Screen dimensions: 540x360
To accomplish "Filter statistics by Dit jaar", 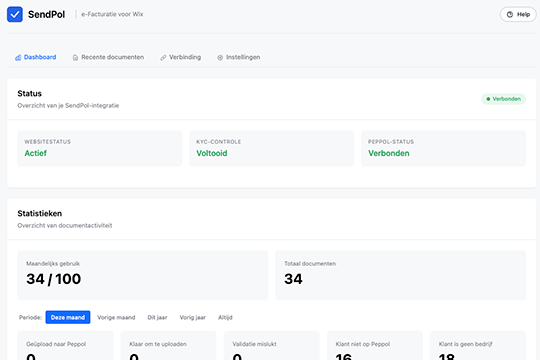I will pos(157,317).
